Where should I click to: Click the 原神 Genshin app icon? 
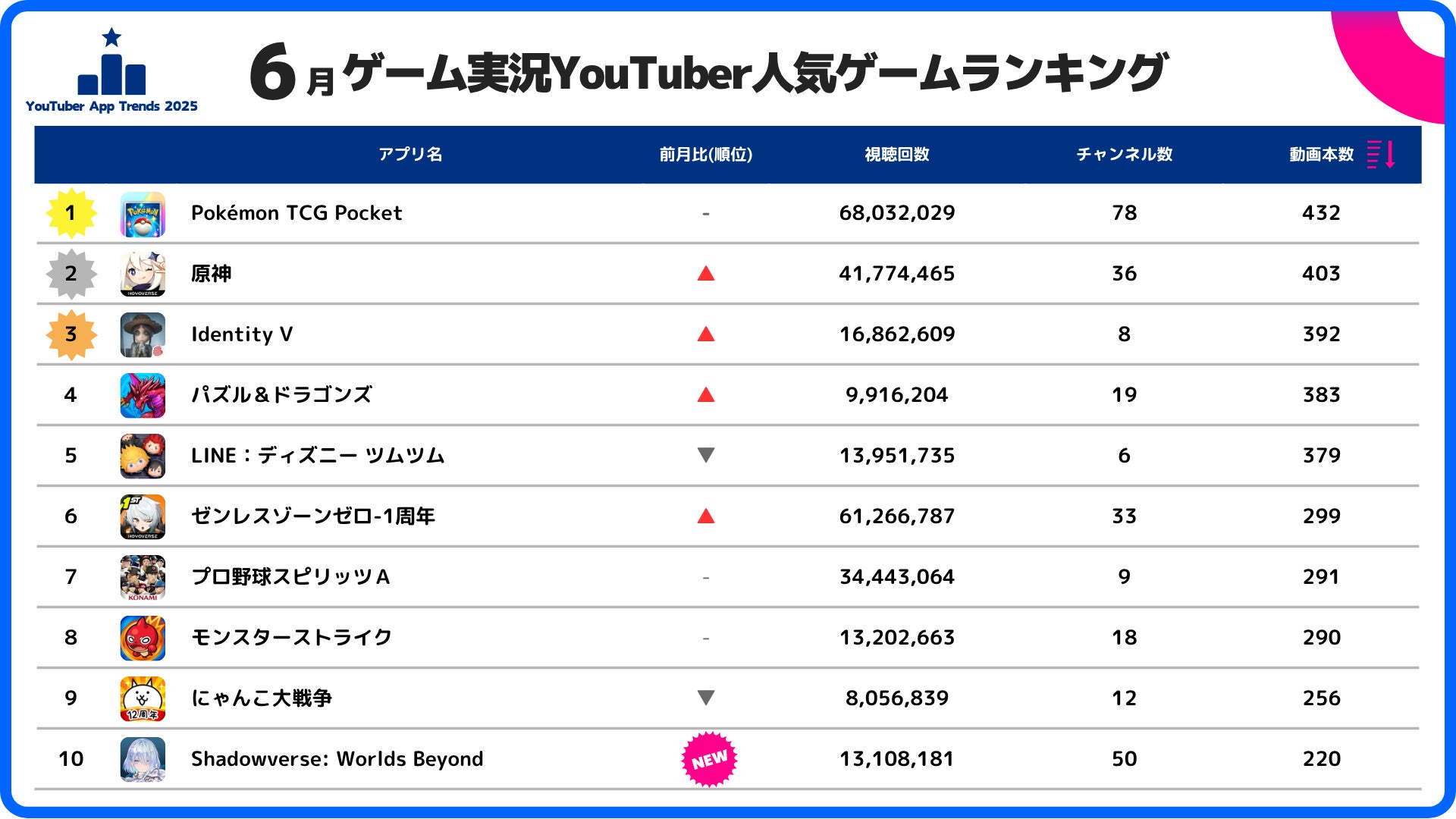[143, 274]
